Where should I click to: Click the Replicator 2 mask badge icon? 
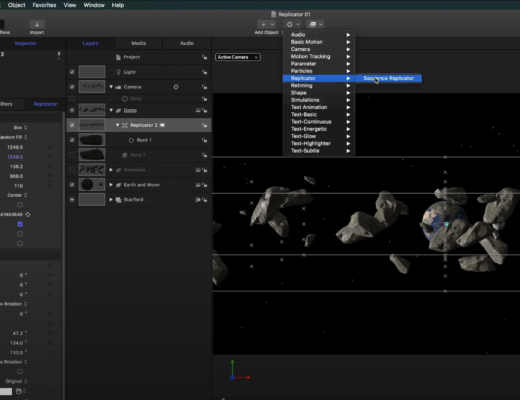point(162,125)
